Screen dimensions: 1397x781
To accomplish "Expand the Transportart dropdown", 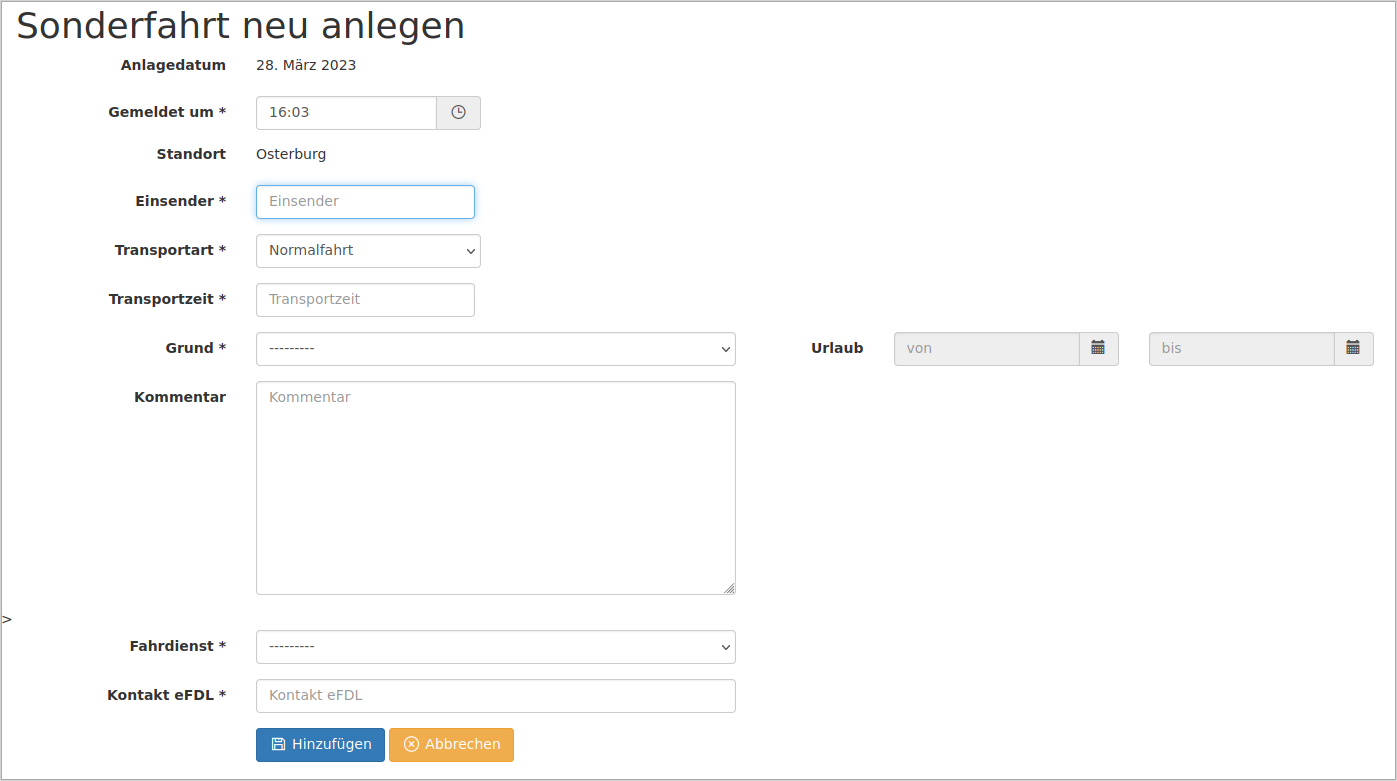I will (368, 251).
